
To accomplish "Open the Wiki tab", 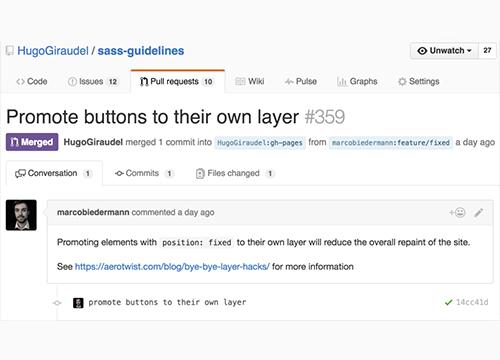I will (x=250, y=81).
